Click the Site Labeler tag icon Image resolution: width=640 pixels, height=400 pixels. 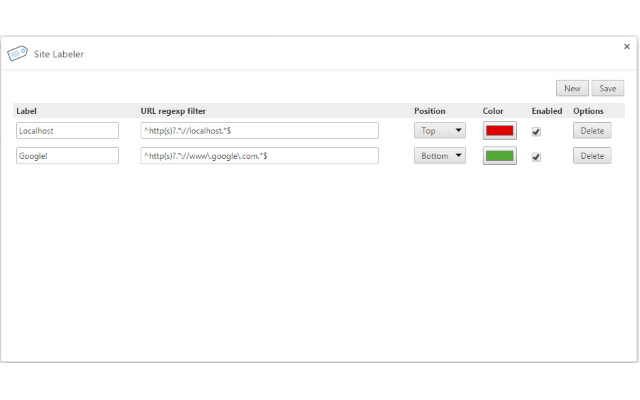coord(17,54)
